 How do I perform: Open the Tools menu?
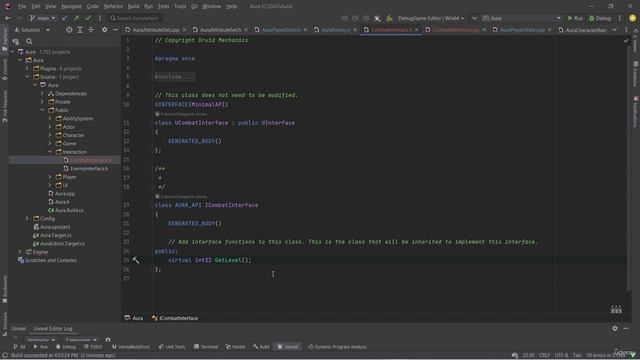click(x=180, y=6)
